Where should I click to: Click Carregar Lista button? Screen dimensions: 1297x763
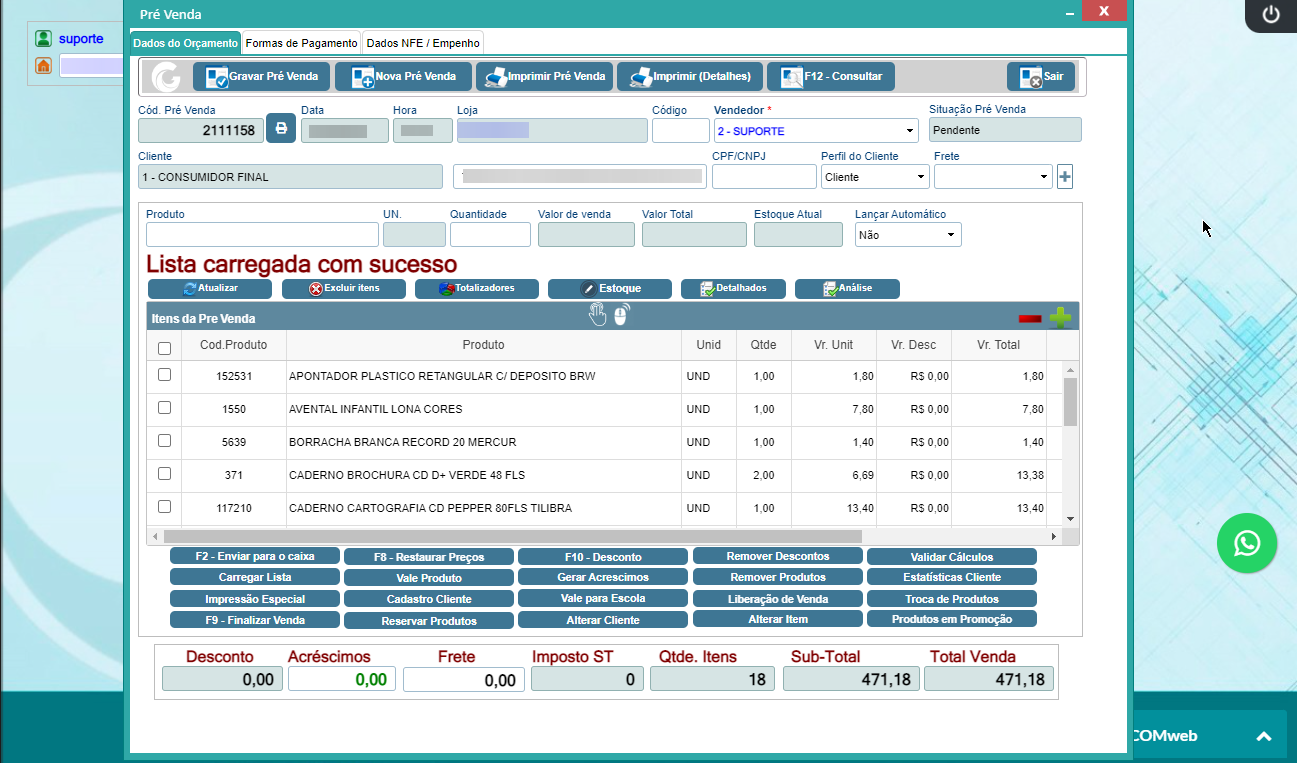coord(254,577)
